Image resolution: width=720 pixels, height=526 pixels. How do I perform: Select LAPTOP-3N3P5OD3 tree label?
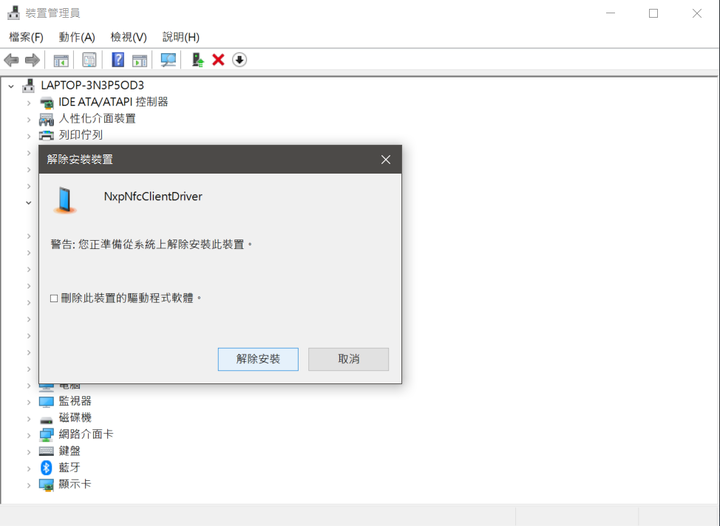92,85
